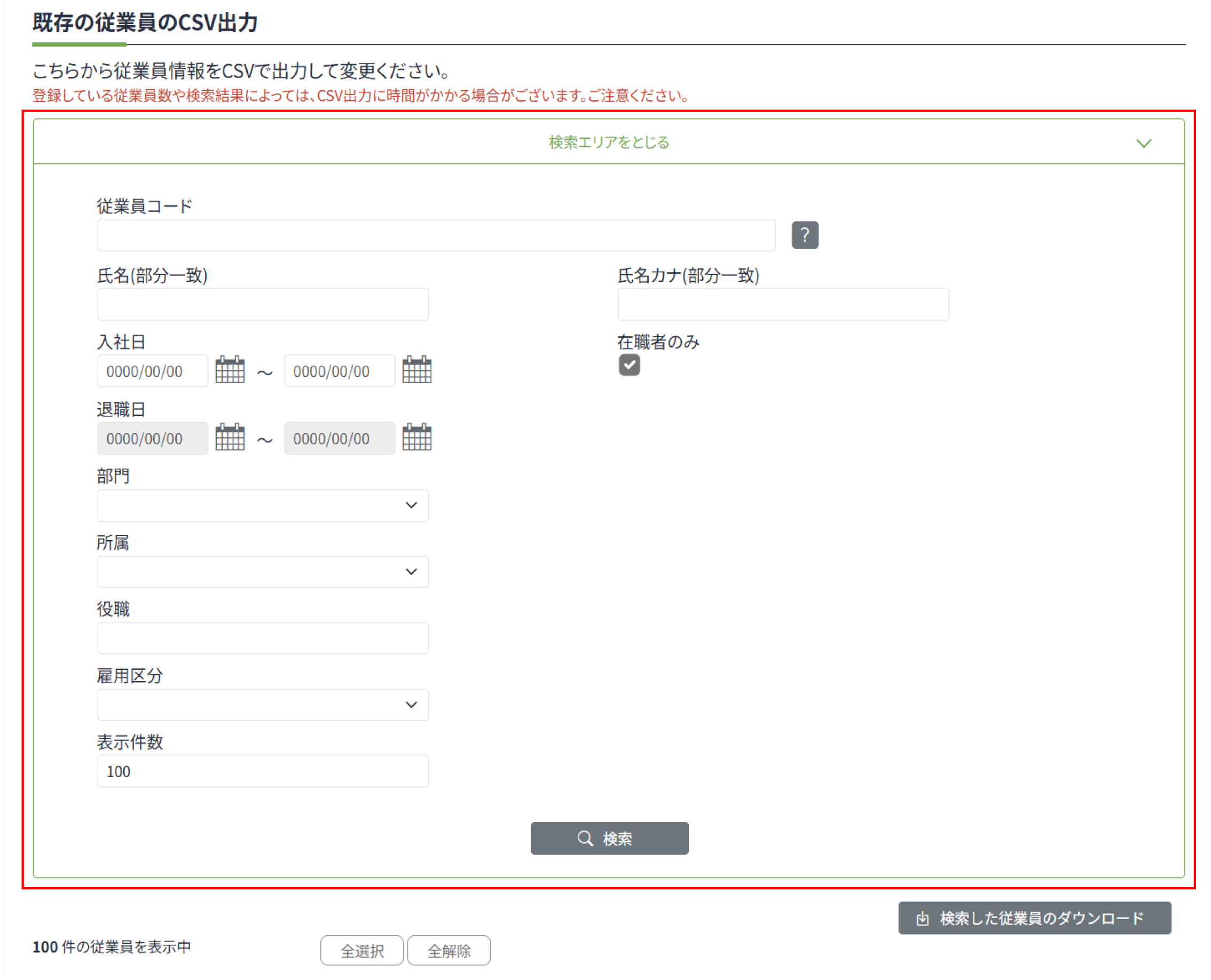Open the 入社日 start date calendar picker

(x=230, y=370)
